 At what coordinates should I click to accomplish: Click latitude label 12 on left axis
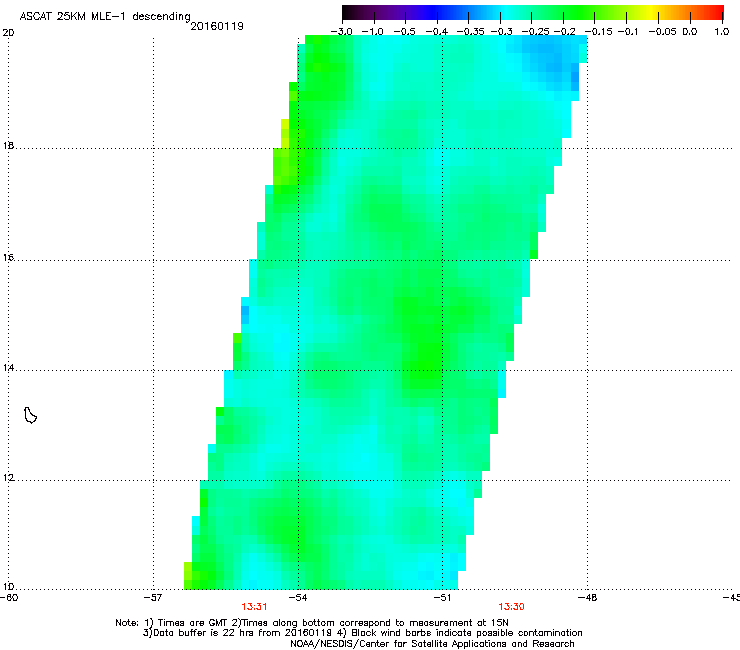[8, 478]
